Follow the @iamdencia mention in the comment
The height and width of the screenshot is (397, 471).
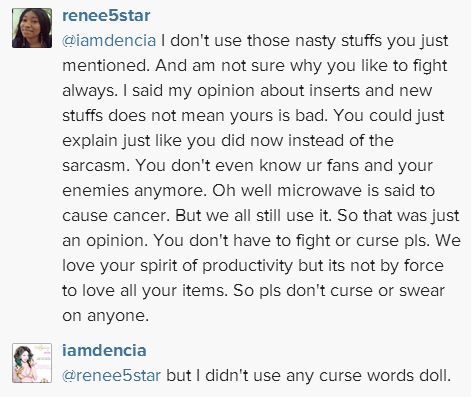[109, 41]
